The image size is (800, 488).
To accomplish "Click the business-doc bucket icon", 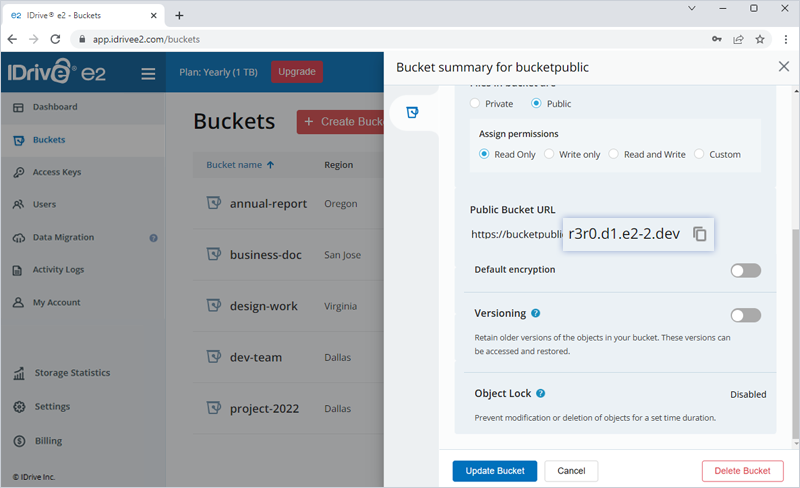I will (213, 254).
